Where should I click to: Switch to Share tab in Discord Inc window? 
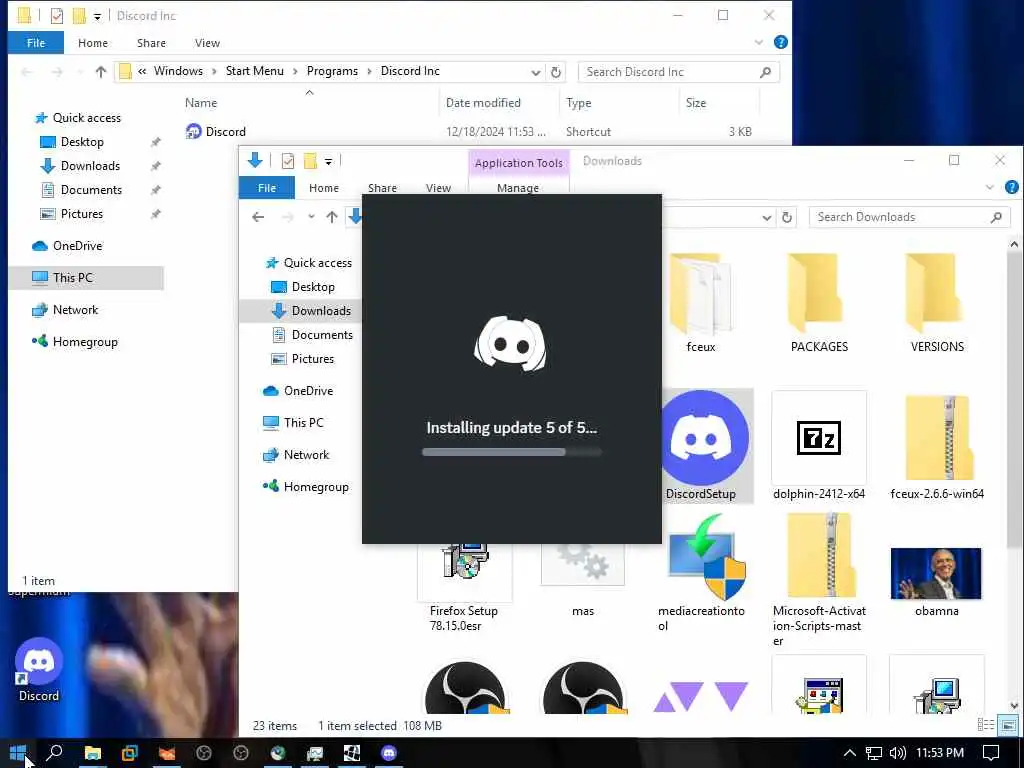[x=151, y=43]
